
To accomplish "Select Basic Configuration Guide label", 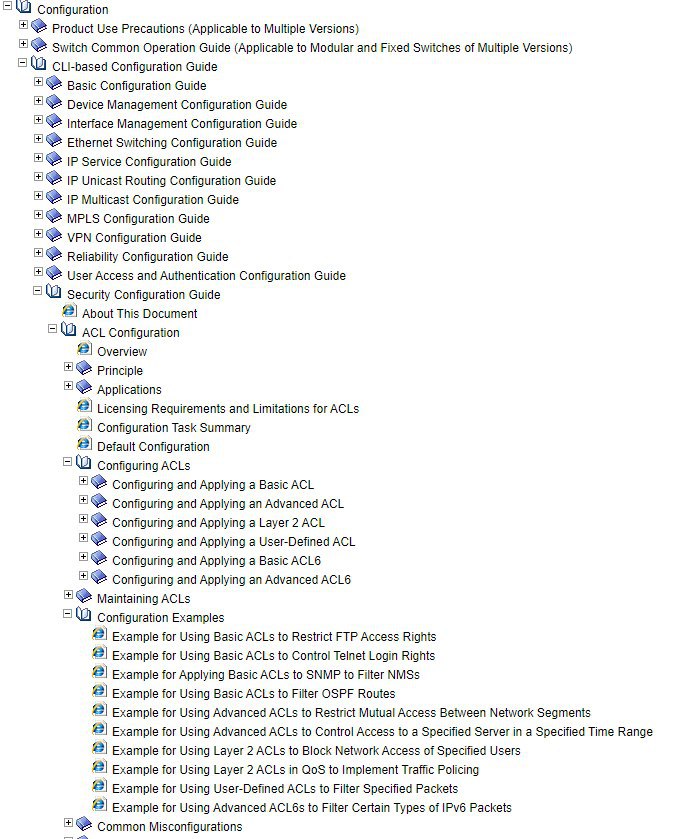I will click(136, 86).
